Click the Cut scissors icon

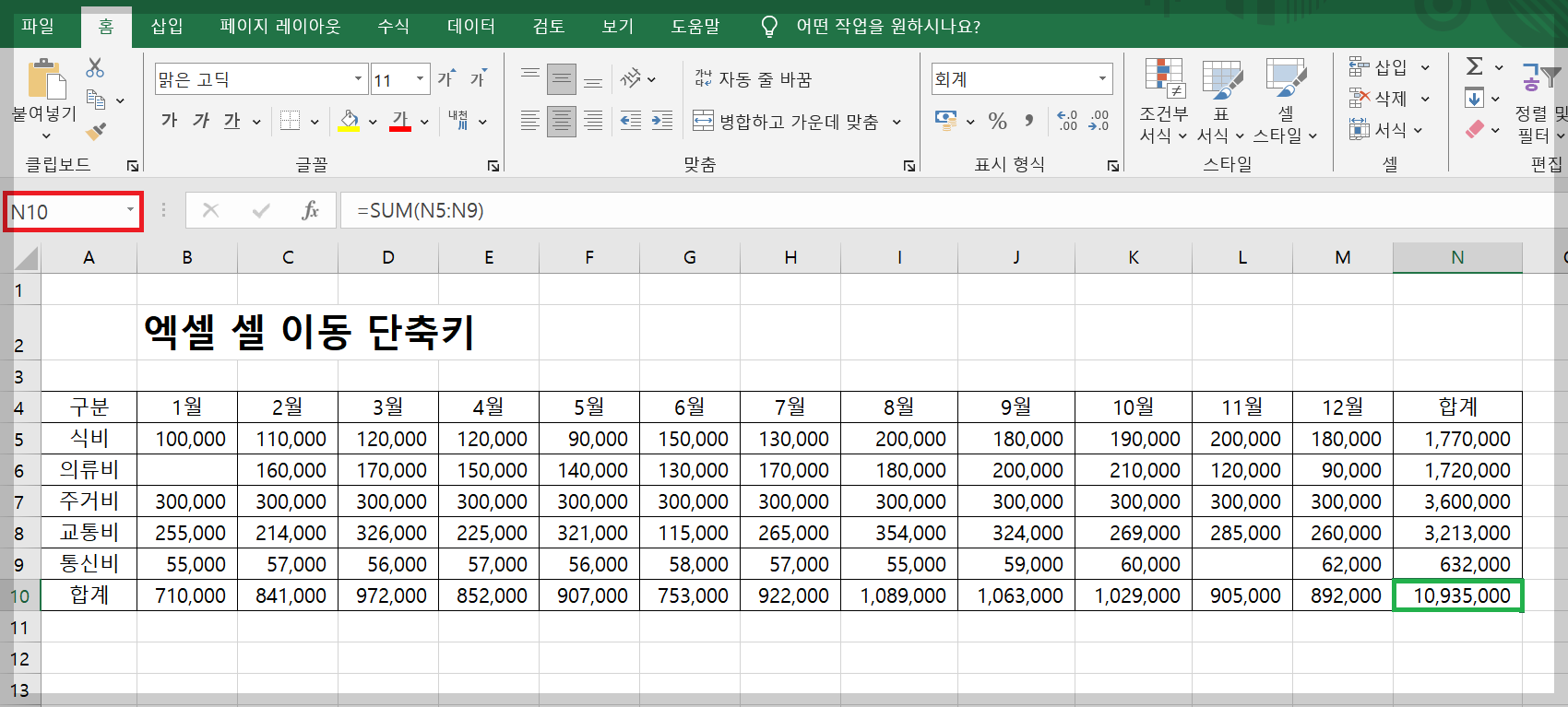click(95, 67)
